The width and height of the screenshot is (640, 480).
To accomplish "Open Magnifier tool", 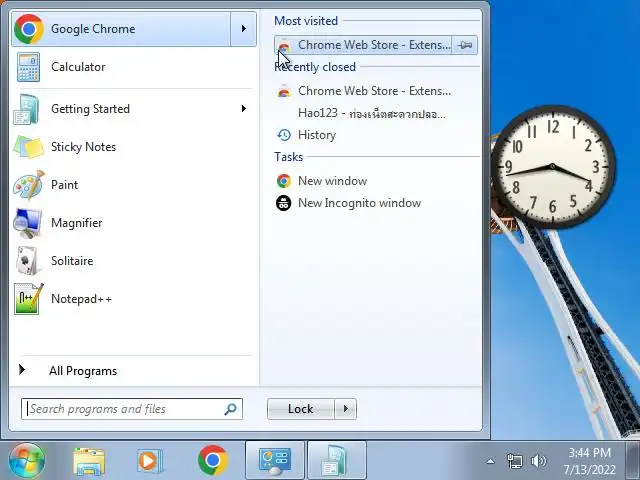I will coord(133,223).
